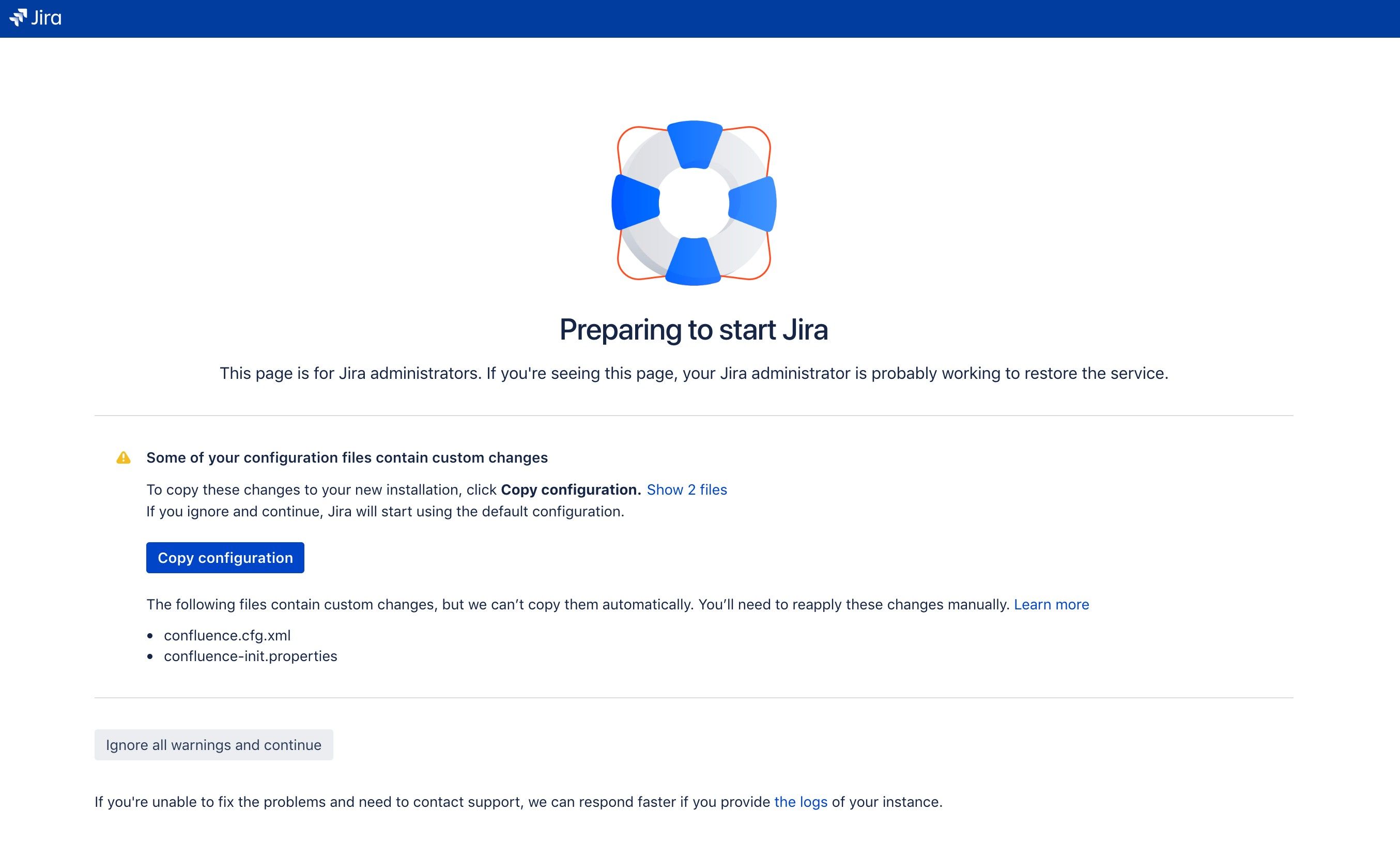Click the yellow warning triangle icon
This screenshot has height=842, width=1400.
(x=123, y=458)
